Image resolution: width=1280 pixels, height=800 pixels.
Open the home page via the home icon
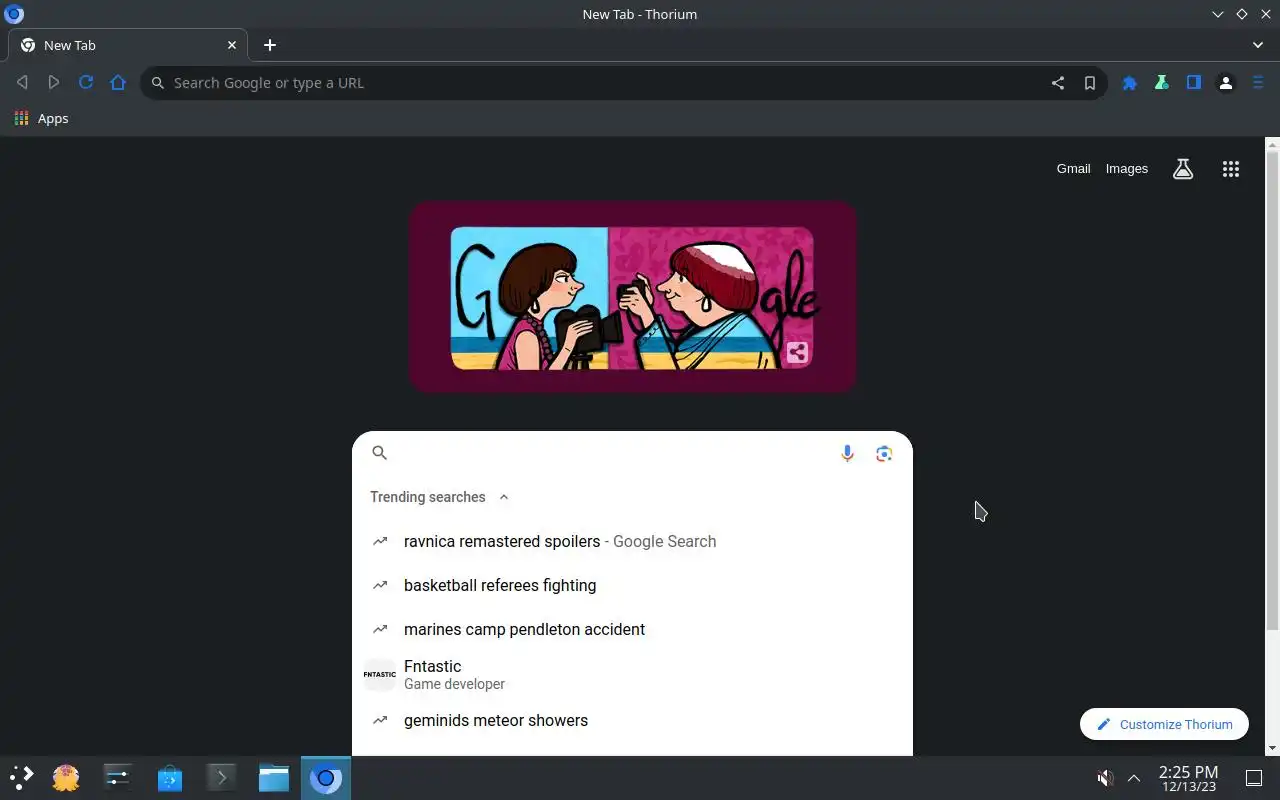[118, 83]
